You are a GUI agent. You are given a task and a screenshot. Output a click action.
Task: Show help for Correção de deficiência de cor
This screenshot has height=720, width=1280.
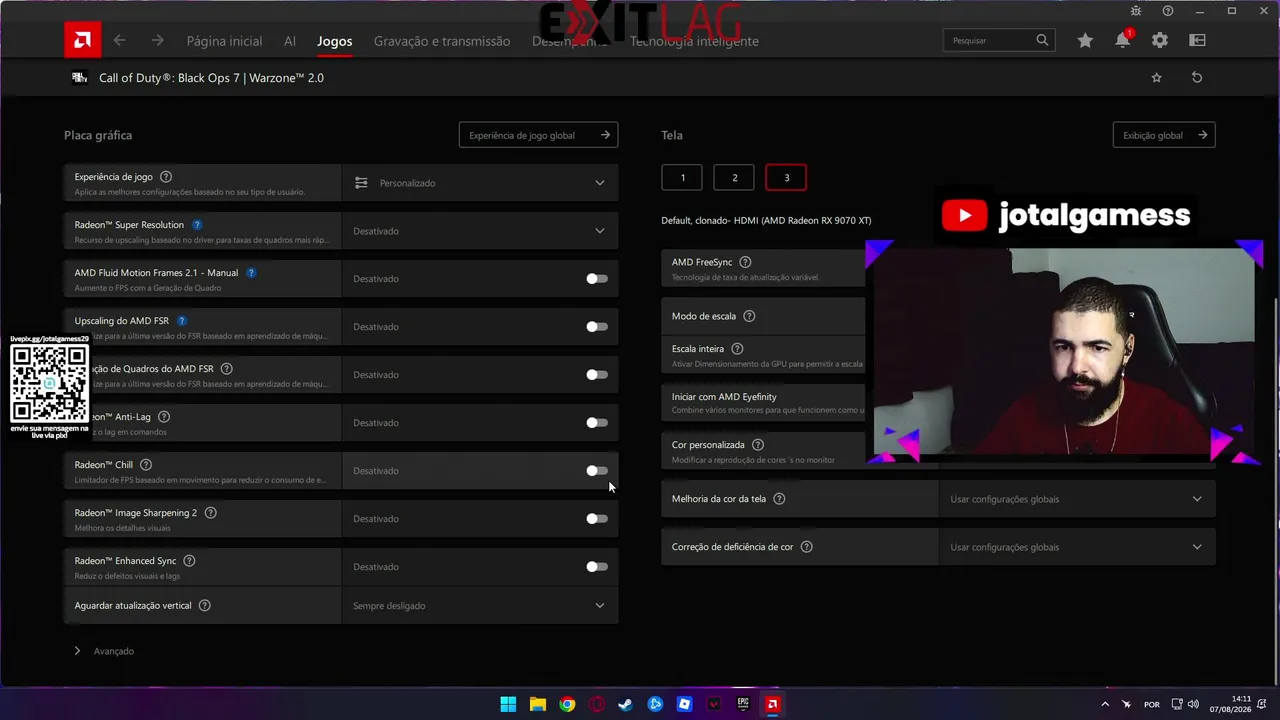coord(806,547)
